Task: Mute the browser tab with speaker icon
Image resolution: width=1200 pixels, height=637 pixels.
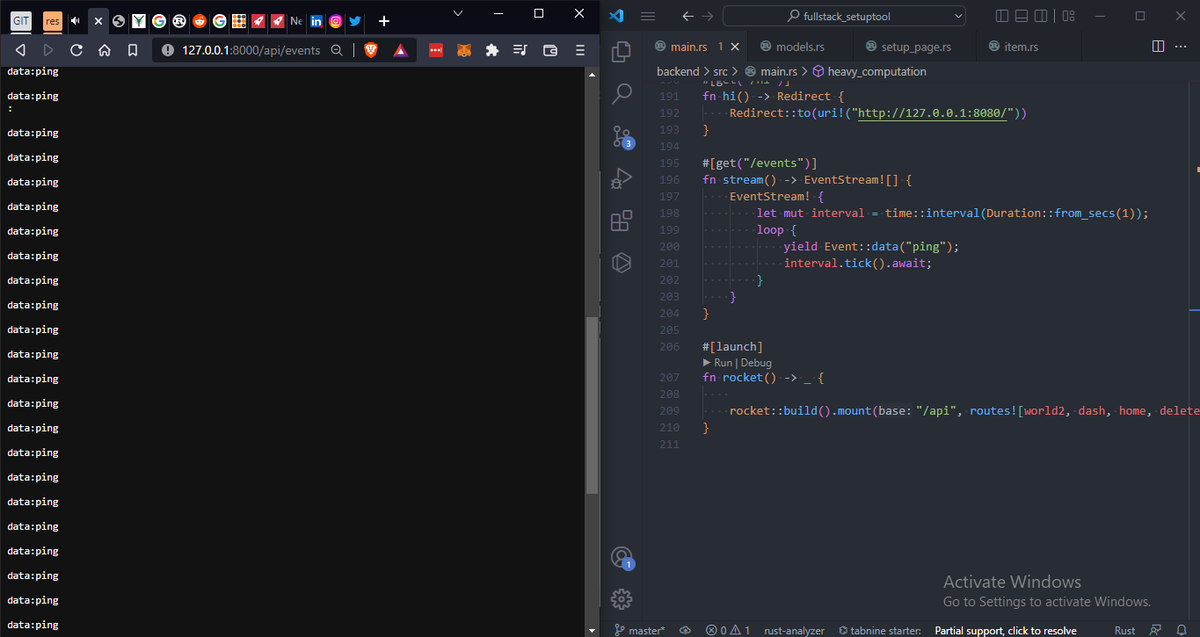Action: (x=75, y=20)
